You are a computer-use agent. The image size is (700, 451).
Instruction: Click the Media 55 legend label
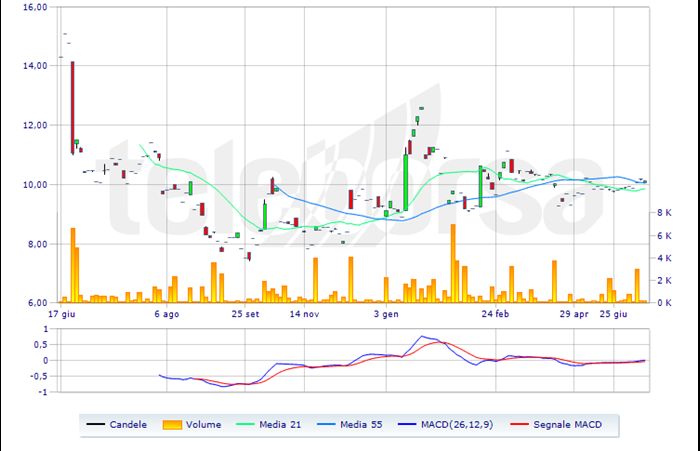pyautogui.click(x=361, y=425)
